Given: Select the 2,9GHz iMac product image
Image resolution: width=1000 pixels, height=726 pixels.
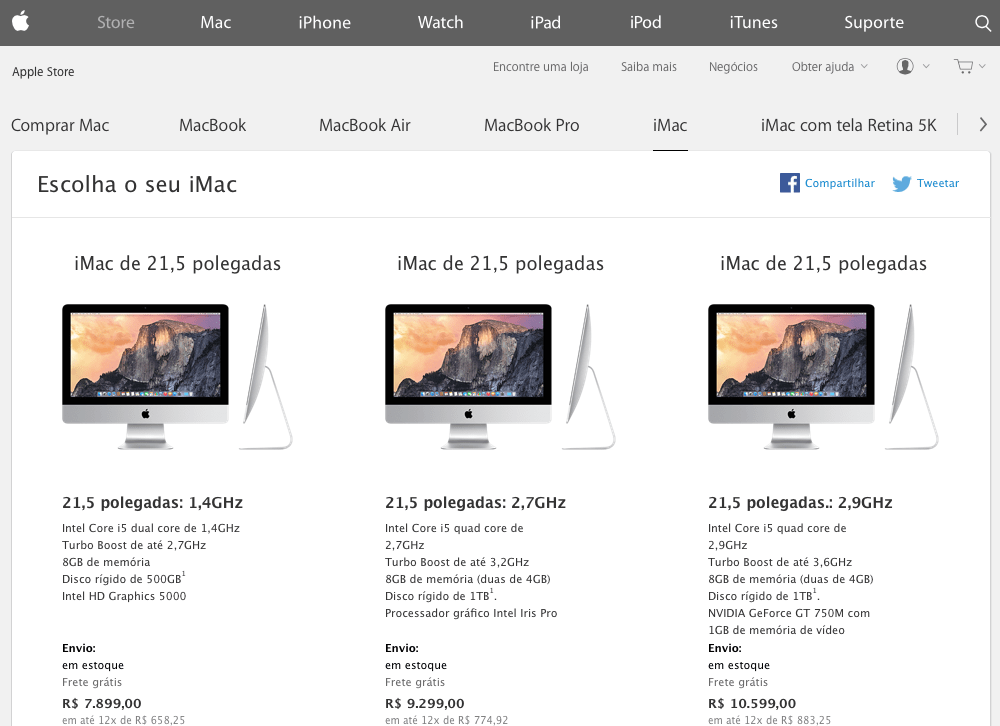Looking at the screenshot, I should (x=823, y=376).
